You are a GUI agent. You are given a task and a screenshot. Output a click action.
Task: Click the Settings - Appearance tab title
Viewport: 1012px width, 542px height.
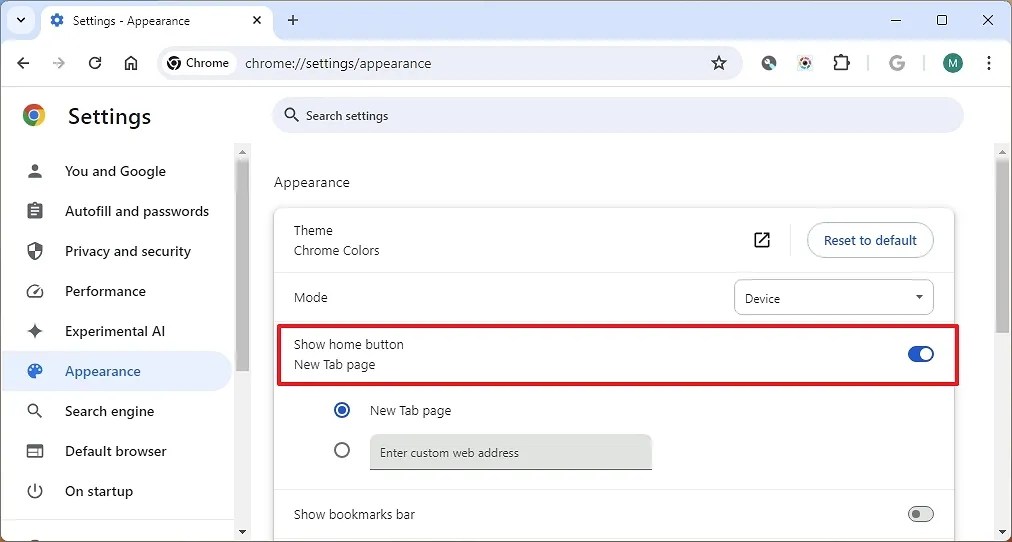131,21
